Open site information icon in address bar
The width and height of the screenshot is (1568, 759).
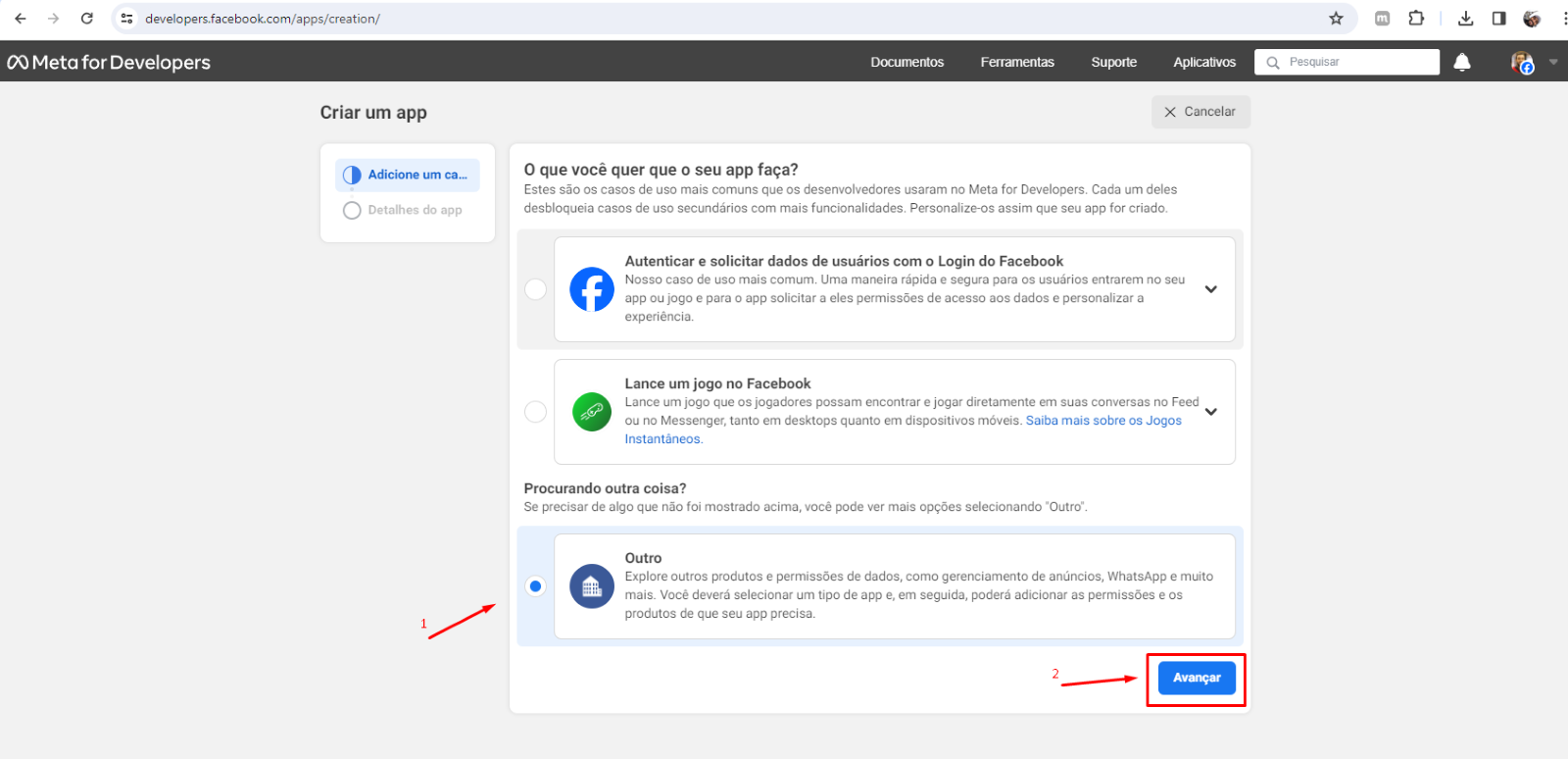pyautogui.click(x=126, y=19)
